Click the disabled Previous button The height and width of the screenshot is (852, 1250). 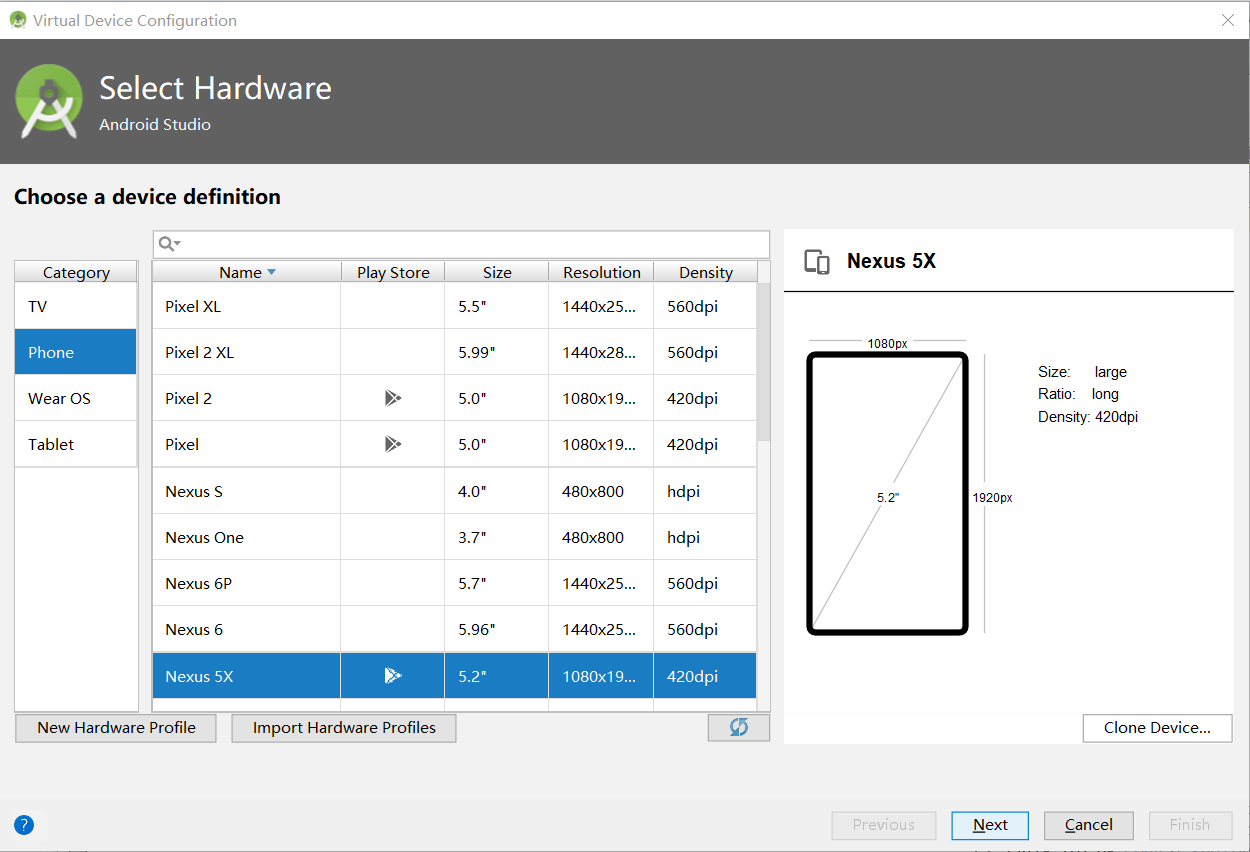pos(884,825)
